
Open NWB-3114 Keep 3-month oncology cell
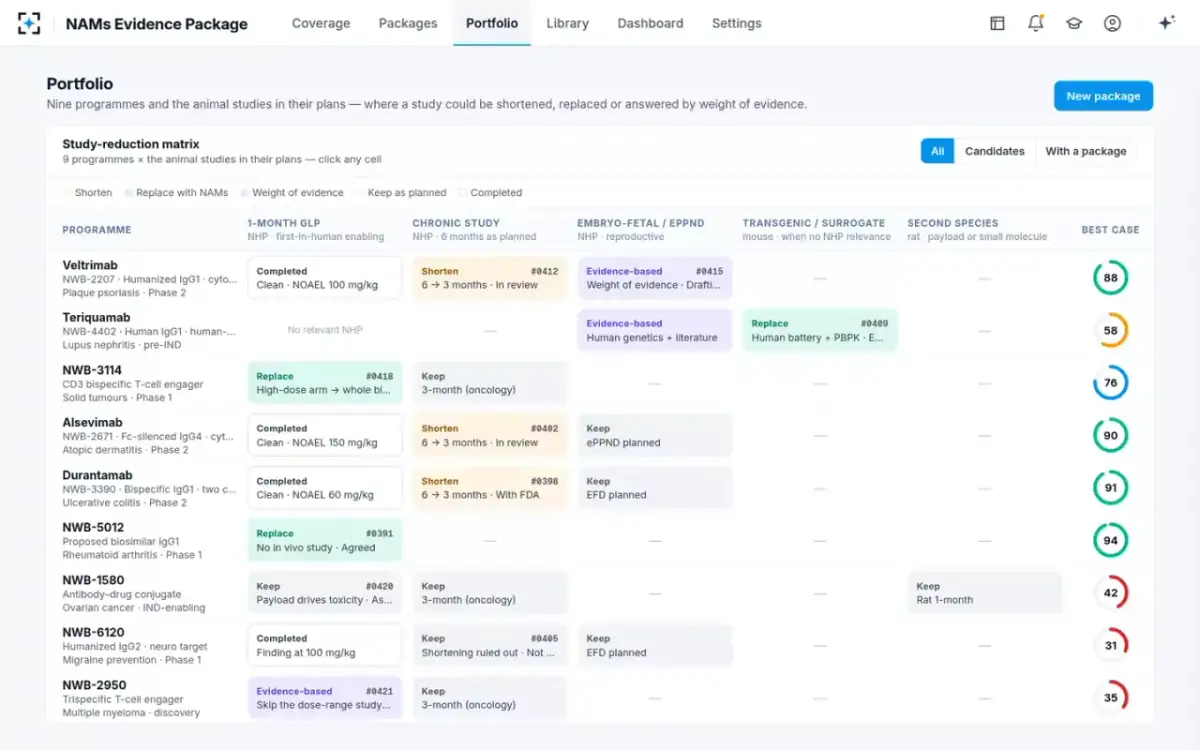click(x=490, y=383)
